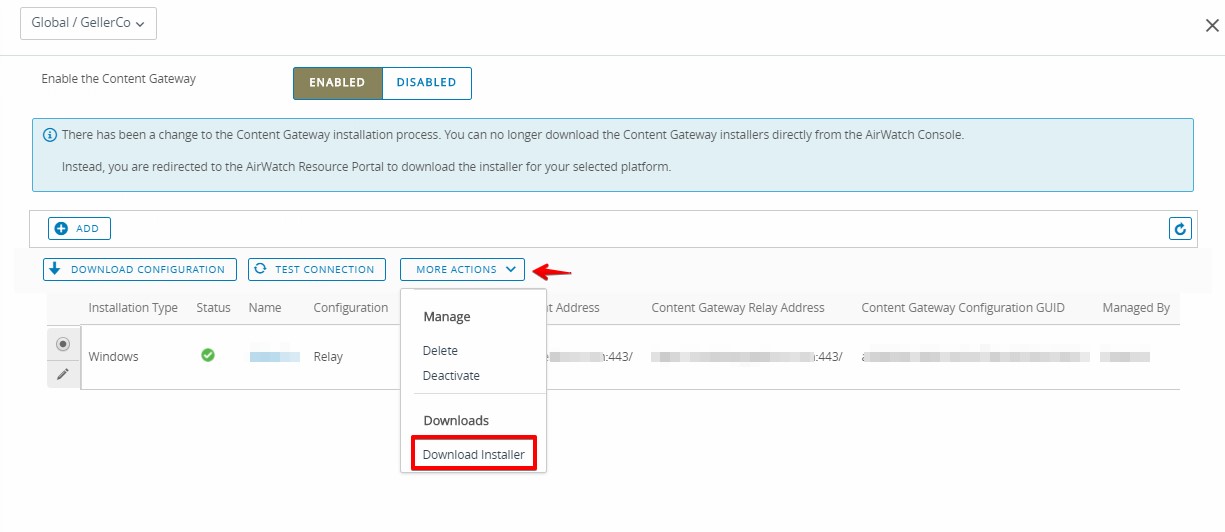Click the Test Connection button

(x=317, y=269)
